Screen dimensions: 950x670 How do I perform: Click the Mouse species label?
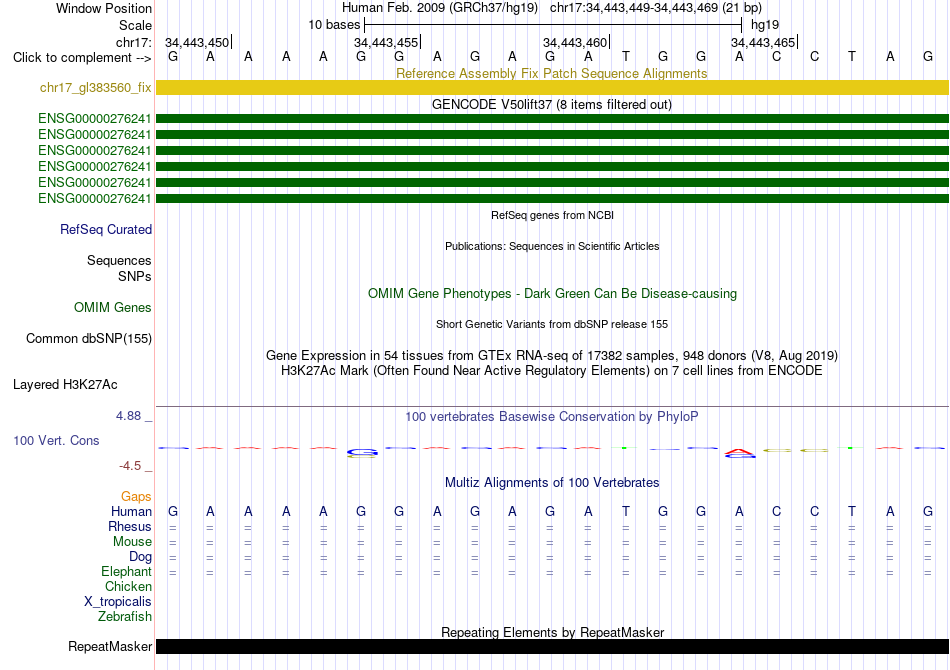click(x=132, y=542)
